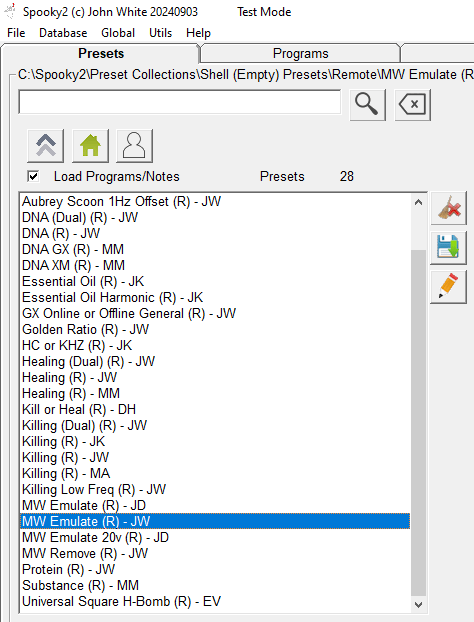This screenshot has width=474, height=622.
Task: Open the Utils menu
Action: click(x=160, y=33)
